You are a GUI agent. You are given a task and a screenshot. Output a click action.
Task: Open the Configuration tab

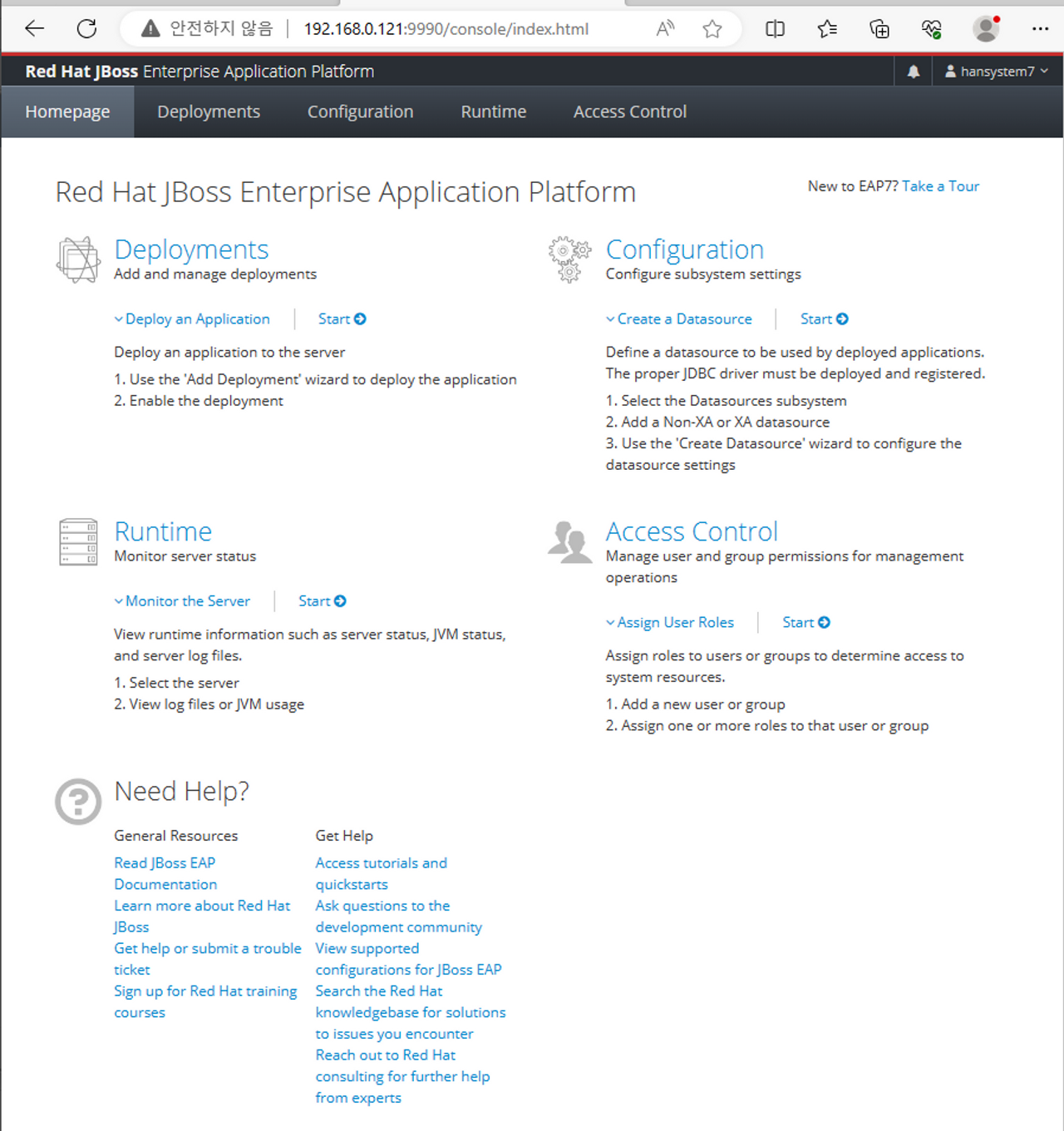[x=360, y=111]
